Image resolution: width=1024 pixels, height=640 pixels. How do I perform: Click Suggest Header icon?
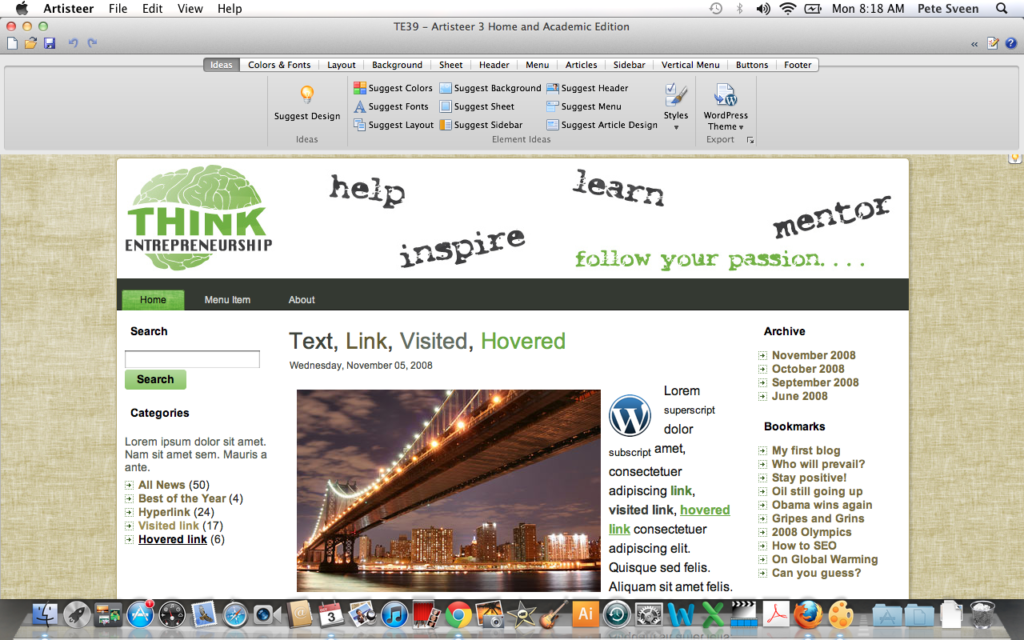tap(552, 88)
